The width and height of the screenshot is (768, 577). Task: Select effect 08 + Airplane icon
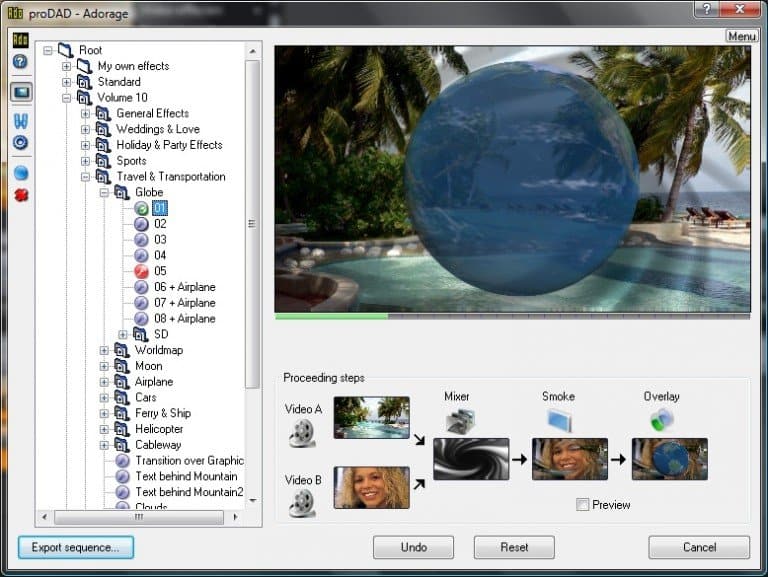pos(141,318)
